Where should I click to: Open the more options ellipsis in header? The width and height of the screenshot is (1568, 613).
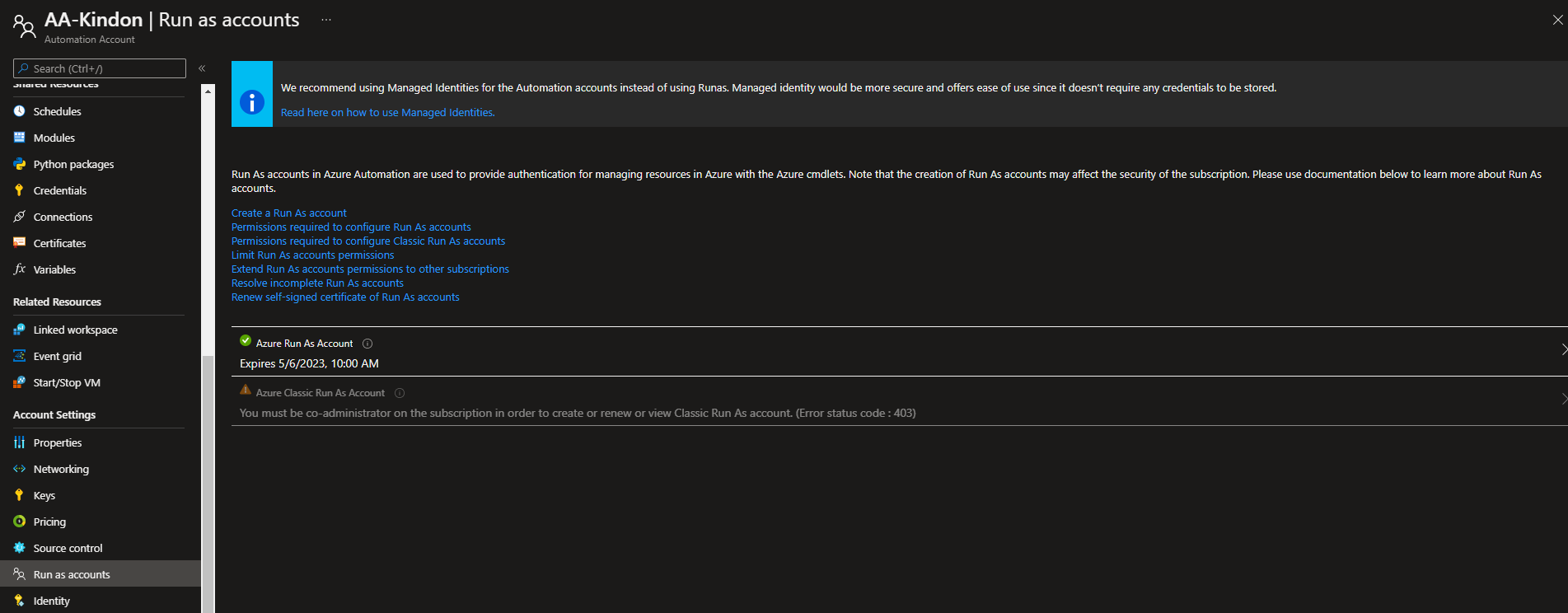(326, 20)
